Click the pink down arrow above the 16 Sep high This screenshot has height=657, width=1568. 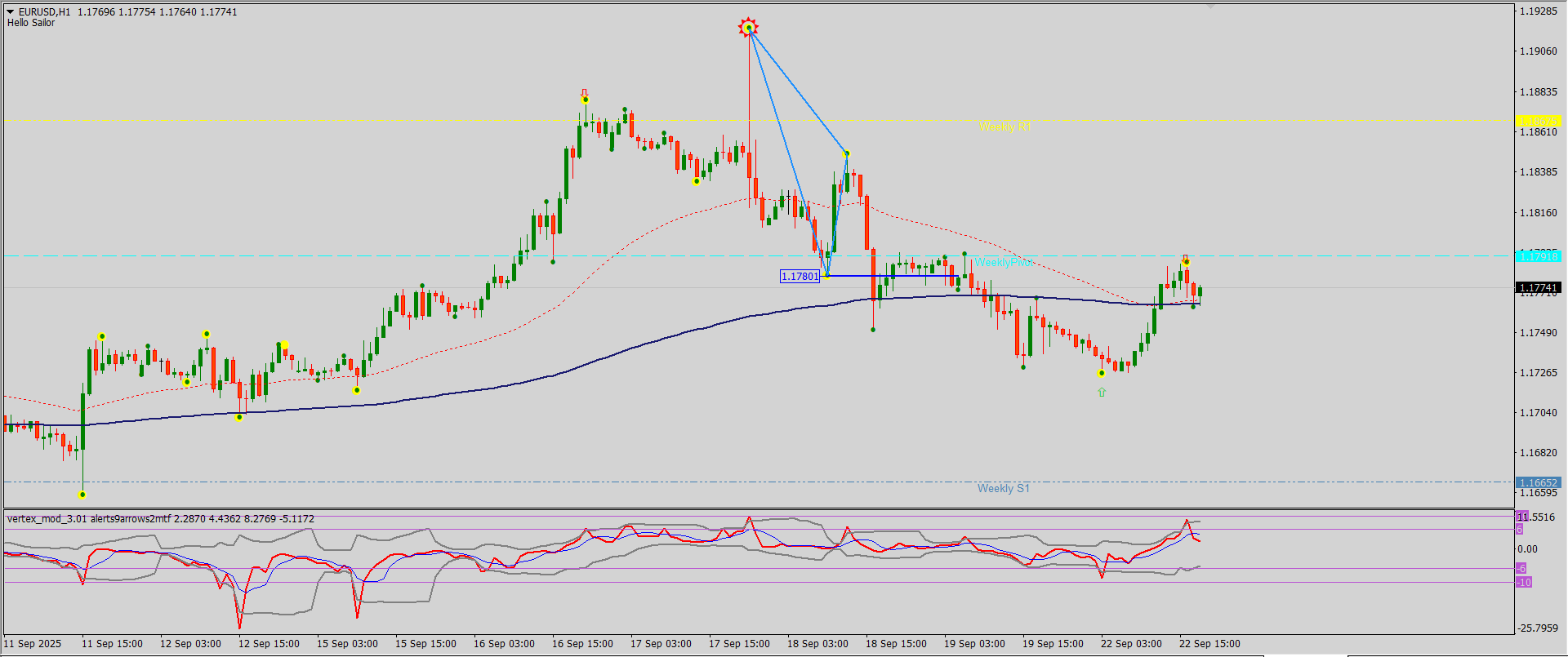point(584,92)
